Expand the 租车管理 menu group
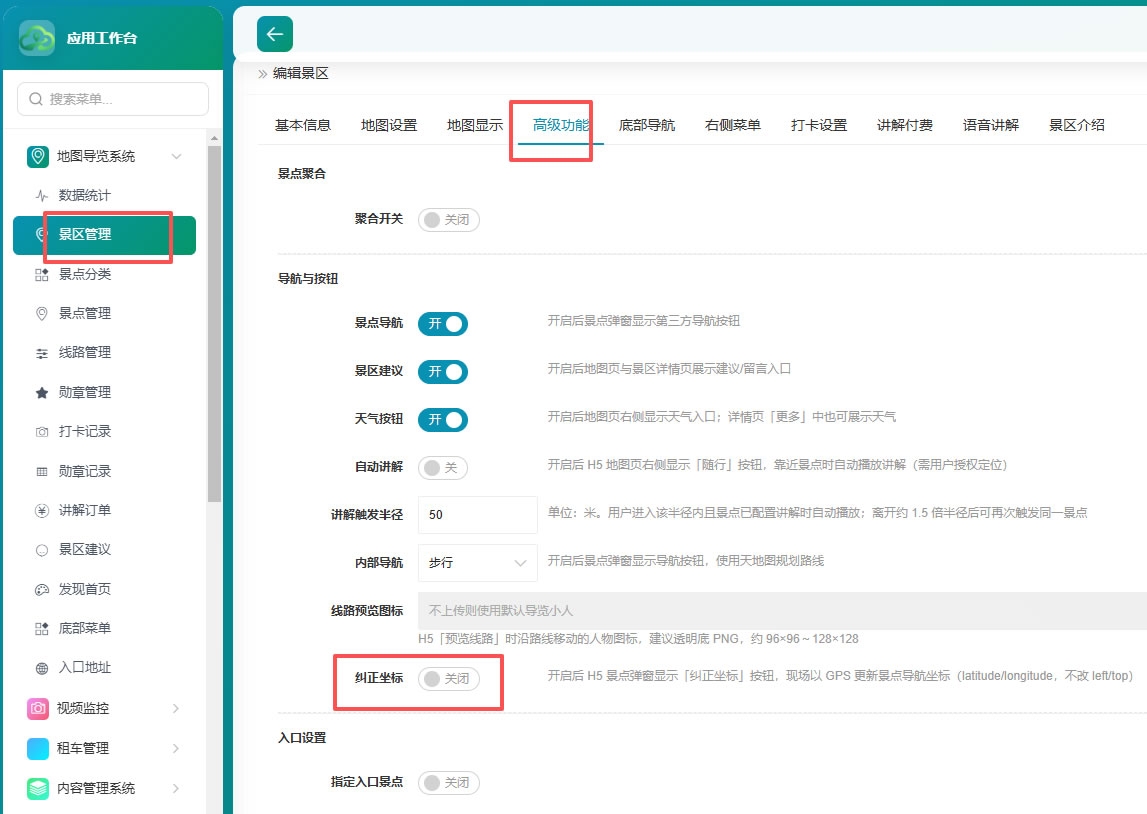Screen dimensions: 1147x814 [176, 748]
